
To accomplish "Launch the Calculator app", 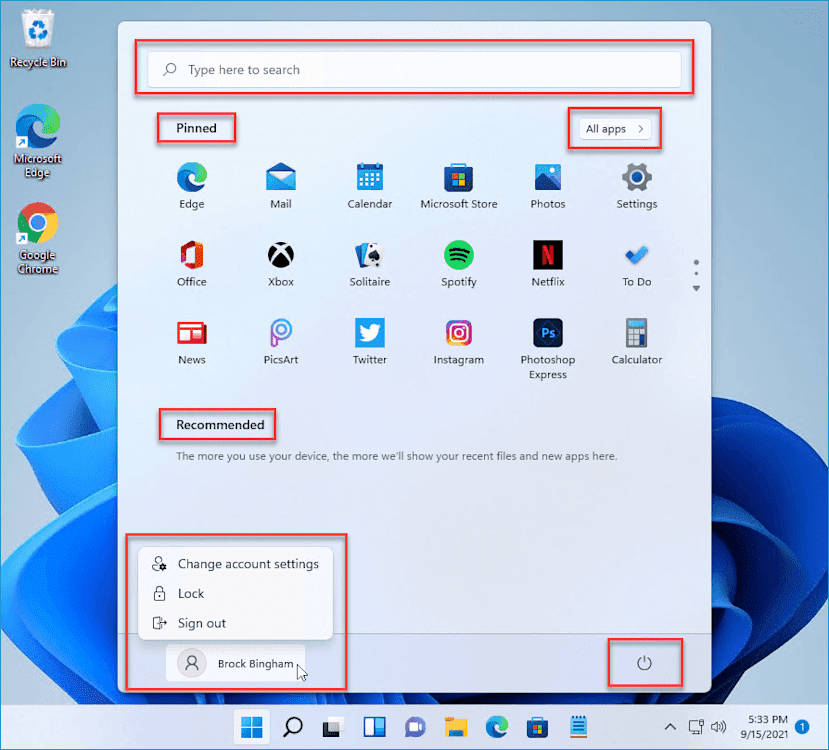I will 637,341.
